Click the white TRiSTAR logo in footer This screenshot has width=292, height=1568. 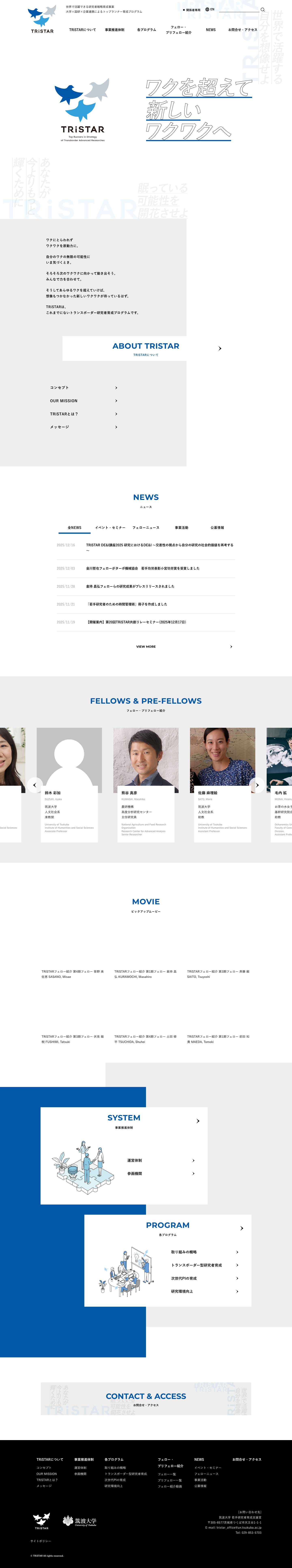(x=41, y=1521)
